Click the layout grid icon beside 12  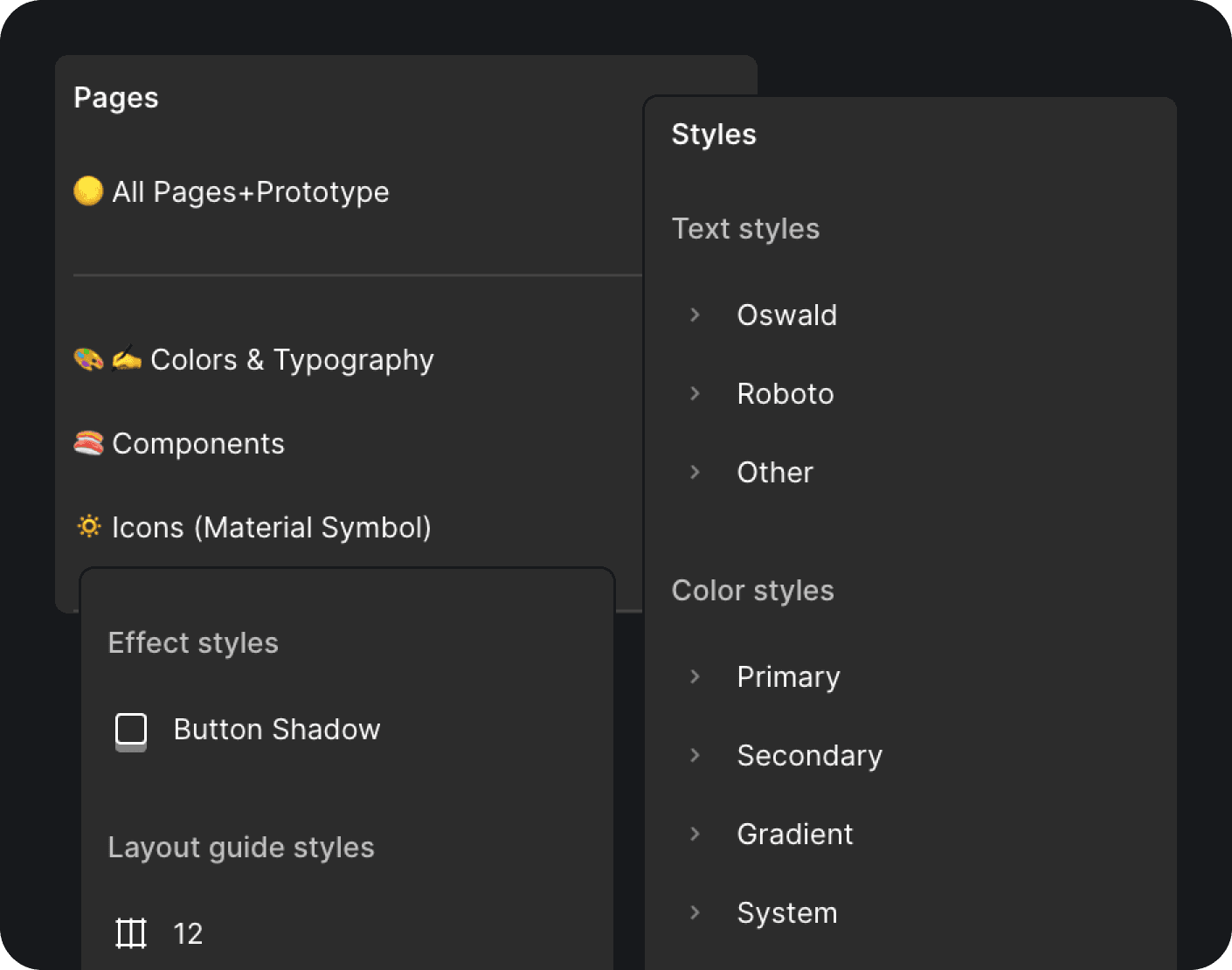pyautogui.click(x=131, y=933)
